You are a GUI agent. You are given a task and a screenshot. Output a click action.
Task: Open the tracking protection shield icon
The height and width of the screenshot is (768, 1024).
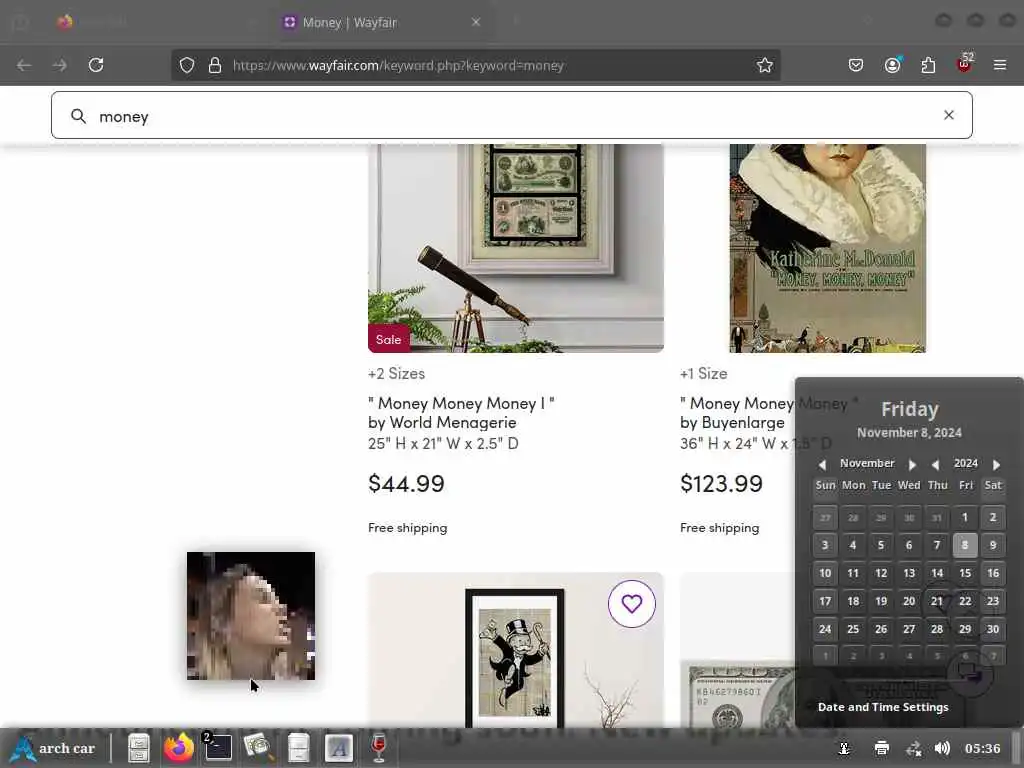coord(187,65)
